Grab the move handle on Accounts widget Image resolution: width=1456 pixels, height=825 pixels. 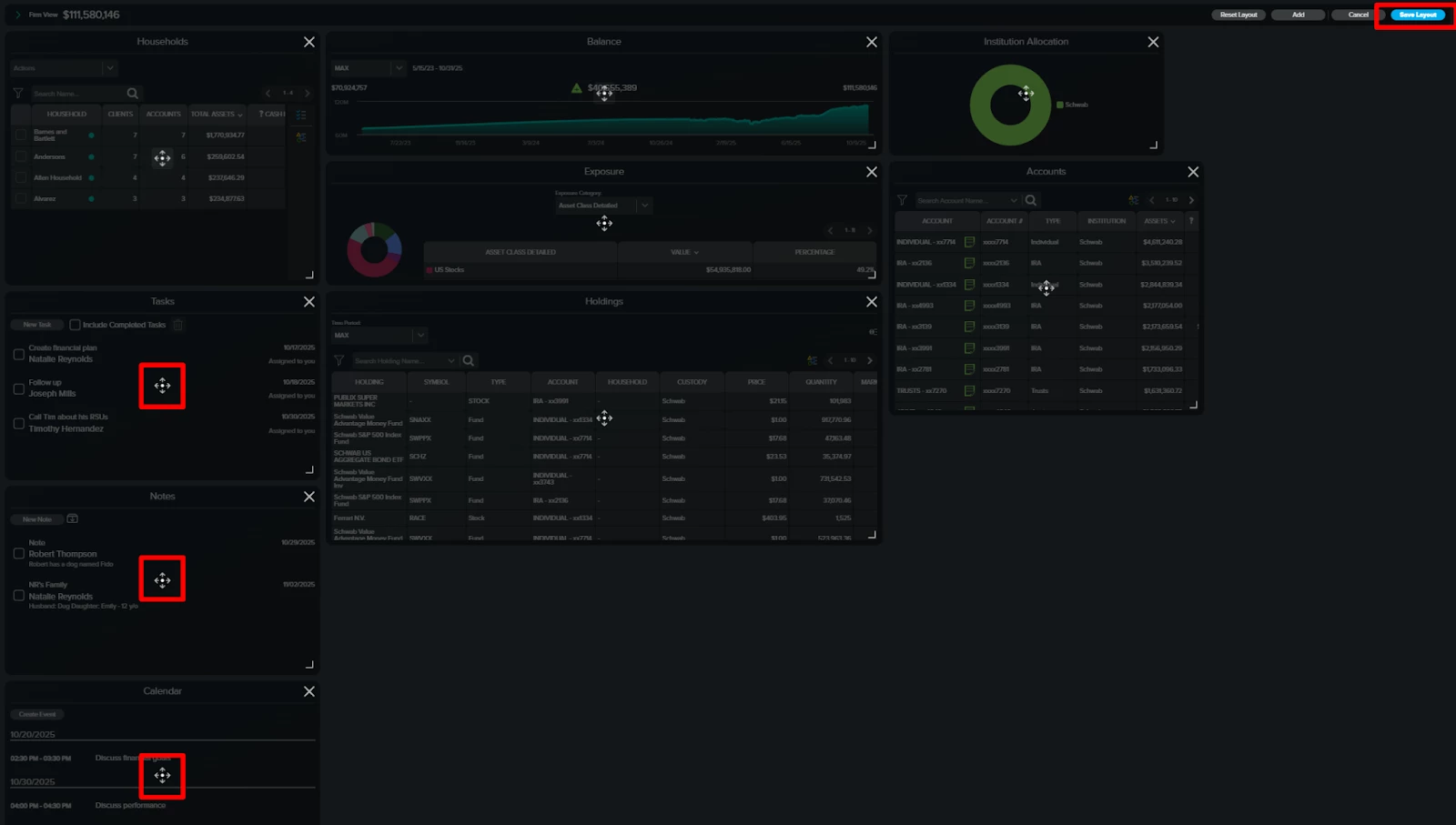1046,287
